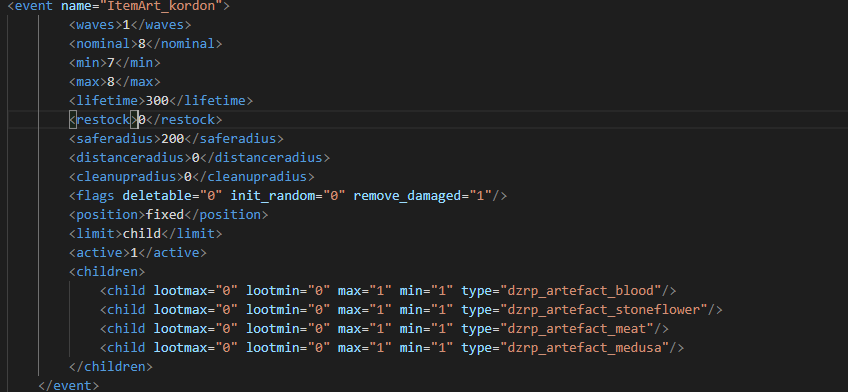Click the lifetime value 300

click(157, 101)
